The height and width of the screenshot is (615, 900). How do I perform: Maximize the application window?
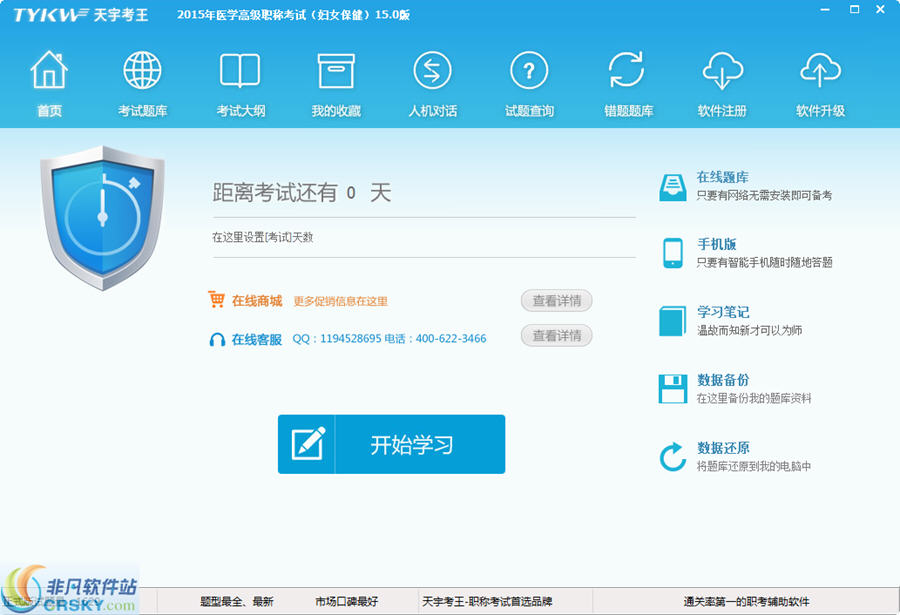[x=855, y=9]
